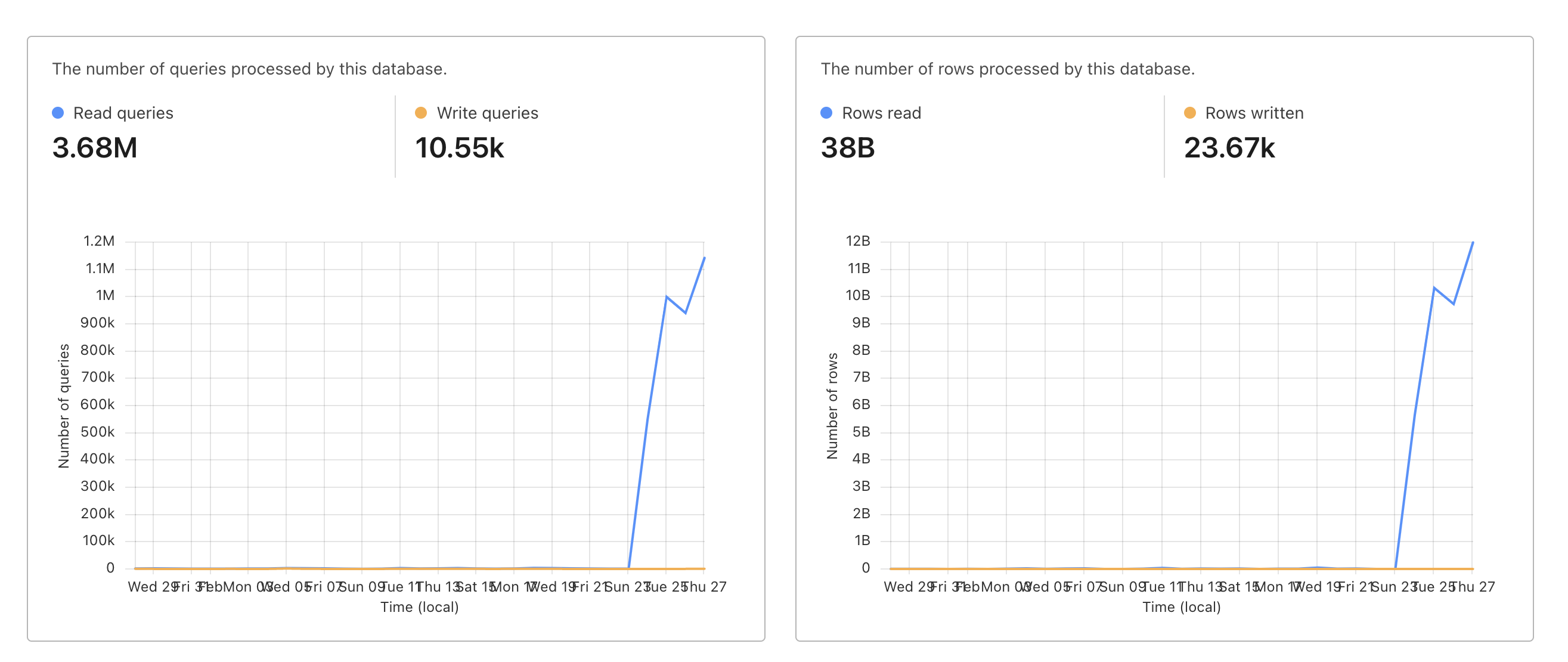Click the blue Read queries legend dot
Screen dimensions: 1568x662
[x=58, y=113]
